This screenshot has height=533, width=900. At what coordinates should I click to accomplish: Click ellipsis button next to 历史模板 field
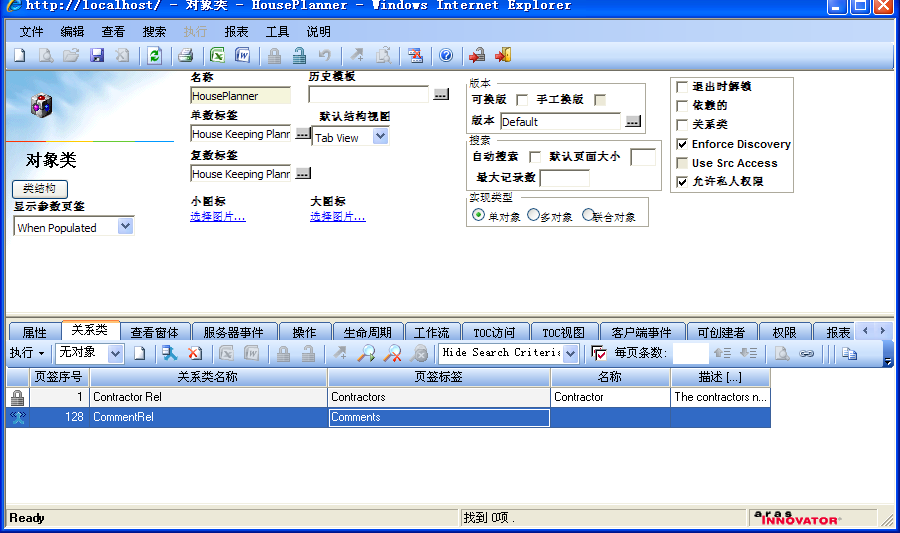click(x=441, y=94)
